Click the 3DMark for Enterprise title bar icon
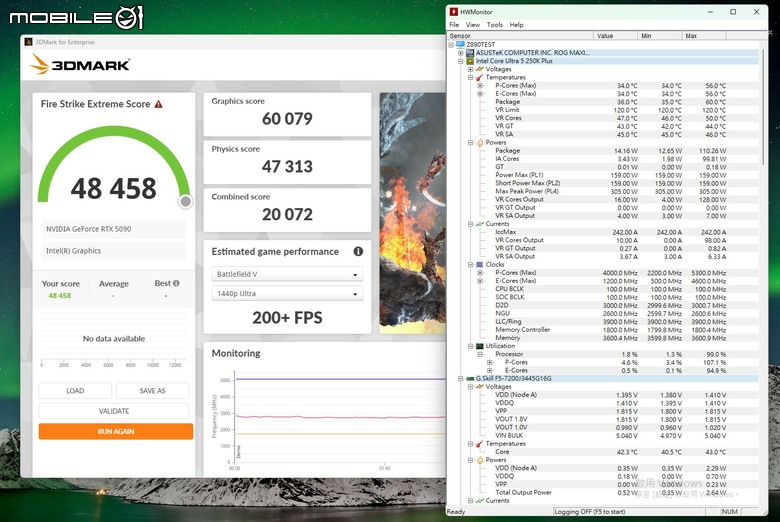This screenshot has width=780, height=522. pos(29,42)
